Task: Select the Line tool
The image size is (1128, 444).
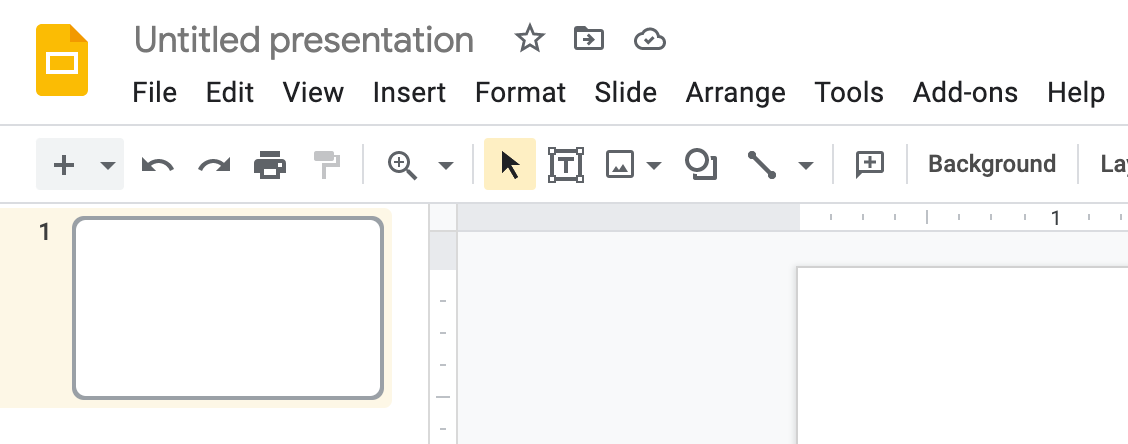Action: [x=762, y=165]
